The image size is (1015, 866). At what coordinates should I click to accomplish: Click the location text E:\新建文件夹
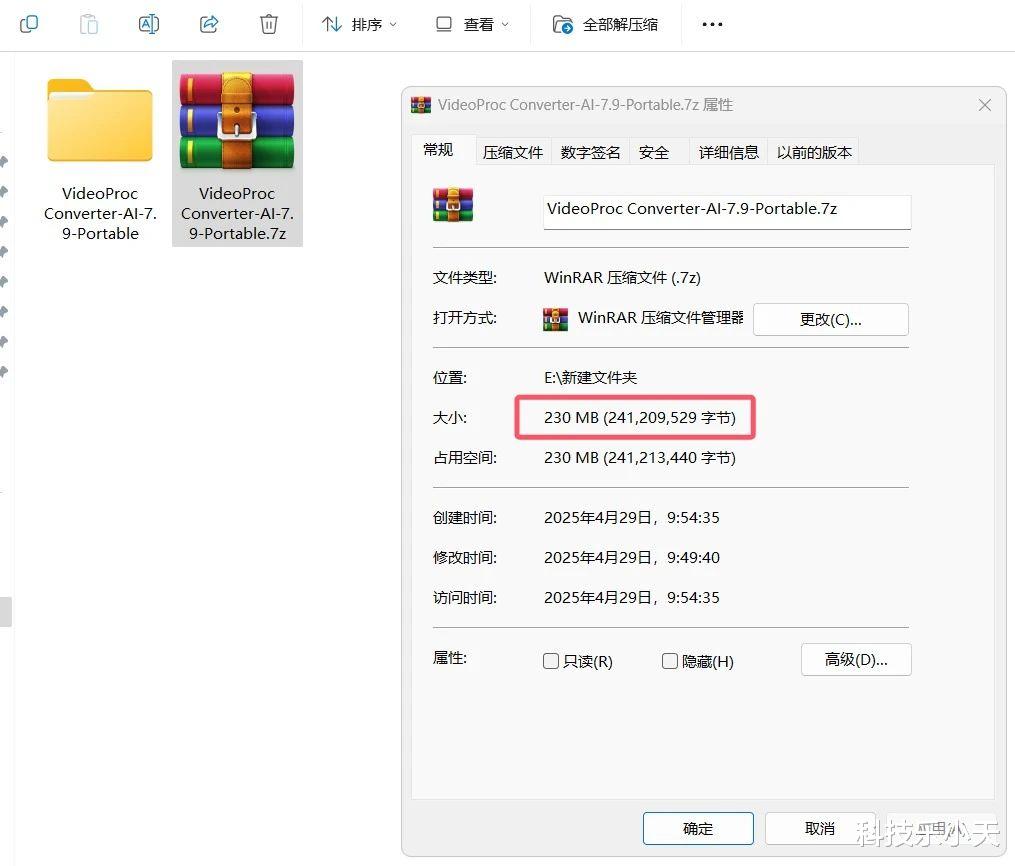590,377
